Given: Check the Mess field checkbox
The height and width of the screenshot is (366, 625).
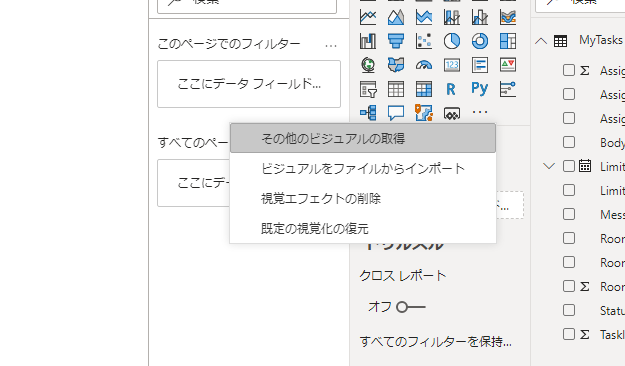Looking at the screenshot, I should 569,214.
